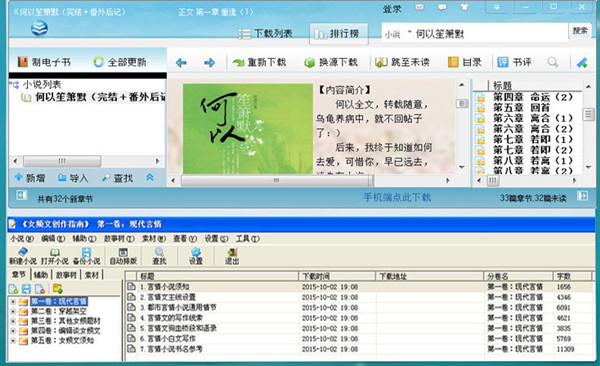
Task: Open 工具(T) menu
Action: (248, 239)
